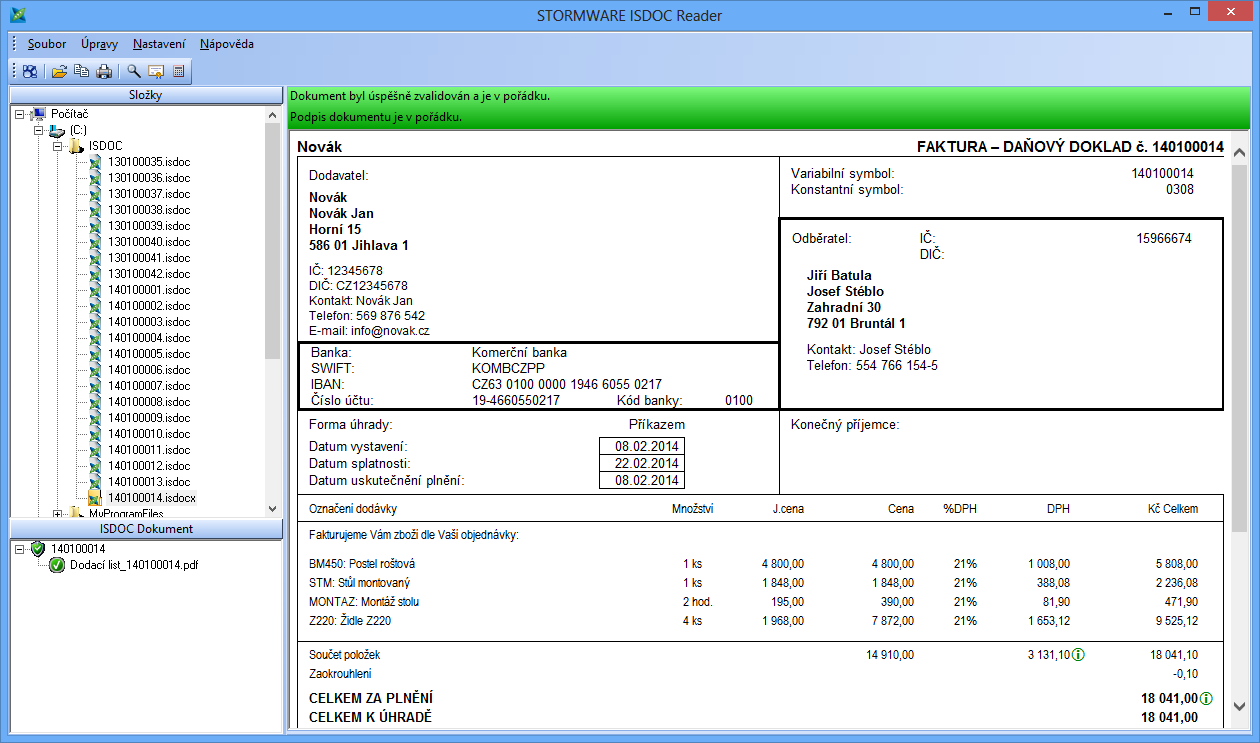Click the calculator toolbar icon
This screenshot has height=743, width=1260.
(179, 71)
